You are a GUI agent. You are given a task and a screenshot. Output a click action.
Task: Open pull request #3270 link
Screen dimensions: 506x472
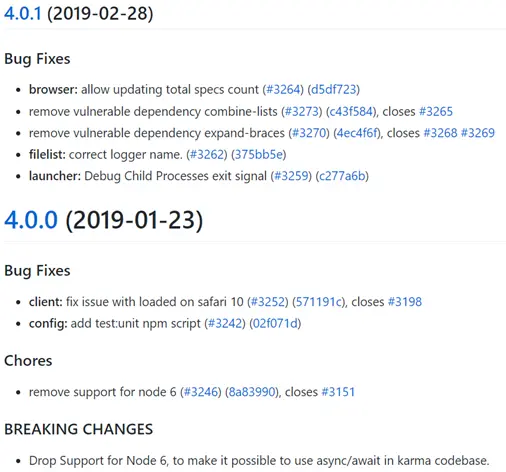(309, 133)
